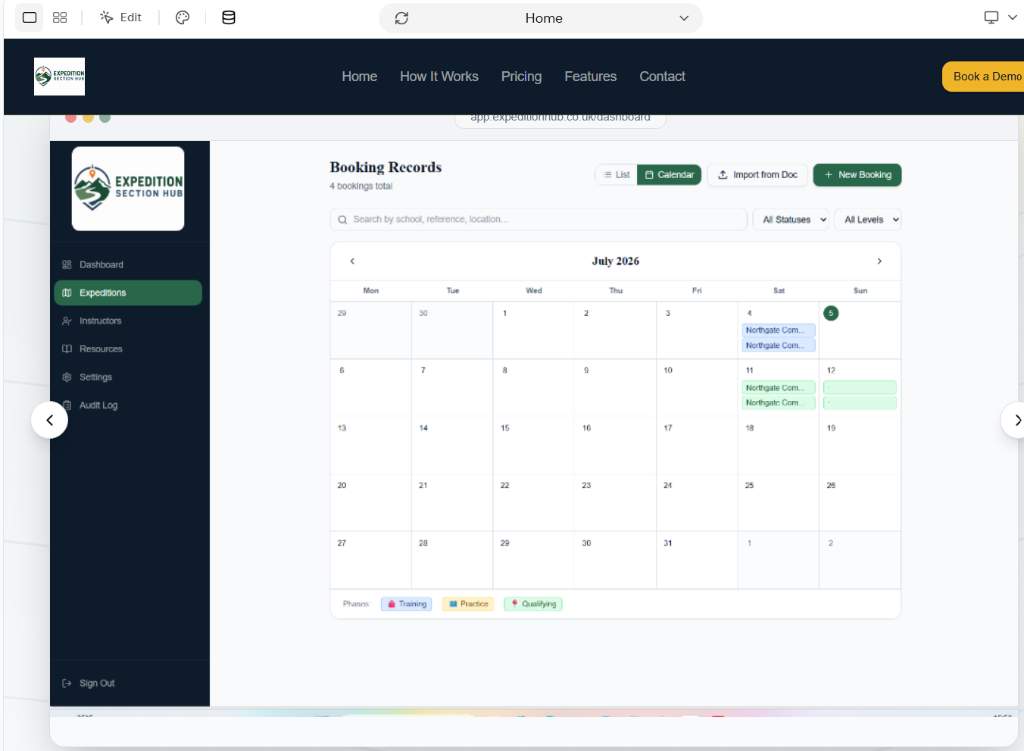Click the mockup browser address bar
Viewport: 1024px width, 751px height.
[560, 118]
